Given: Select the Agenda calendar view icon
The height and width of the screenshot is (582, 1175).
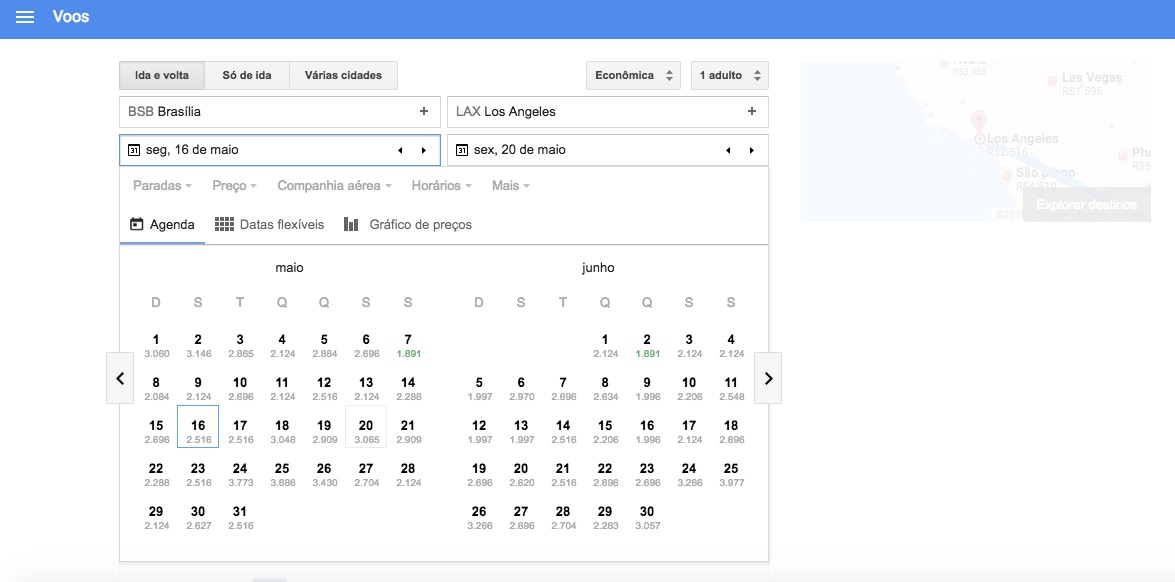Looking at the screenshot, I should pos(136,224).
